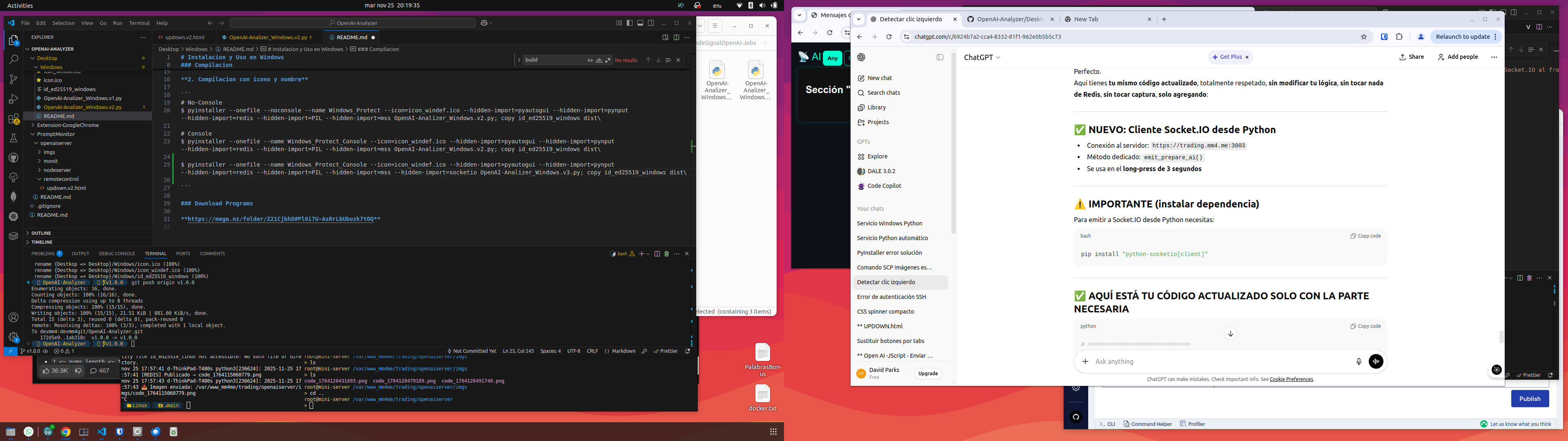Viewport: 1568px width, 441px height.
Task: Toggle the bottom panel layout button
Action: pos(640,23)
